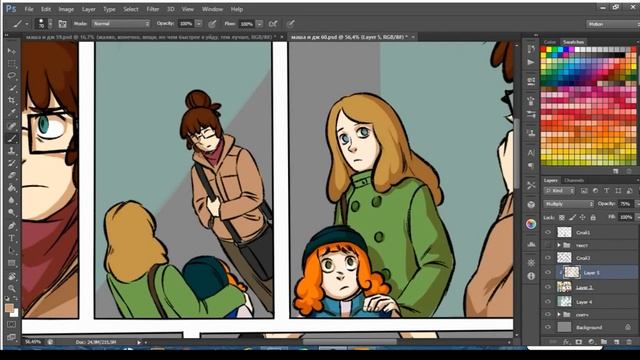640x360 pixels.
Task: Open the Window menu
Action: pos(212,9)
